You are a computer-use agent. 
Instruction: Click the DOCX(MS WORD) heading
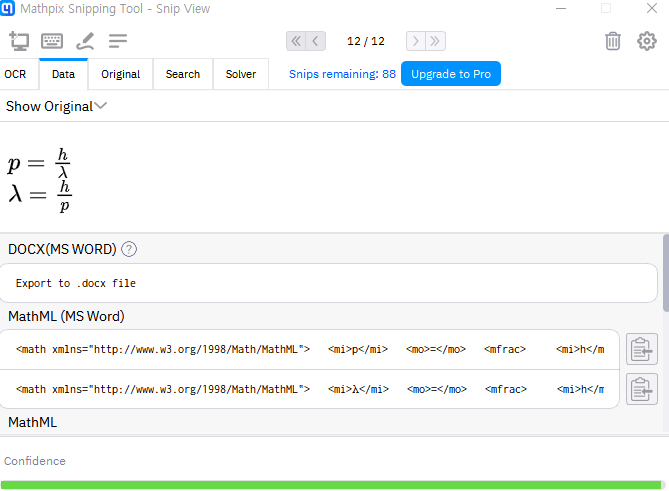point(62,249)
